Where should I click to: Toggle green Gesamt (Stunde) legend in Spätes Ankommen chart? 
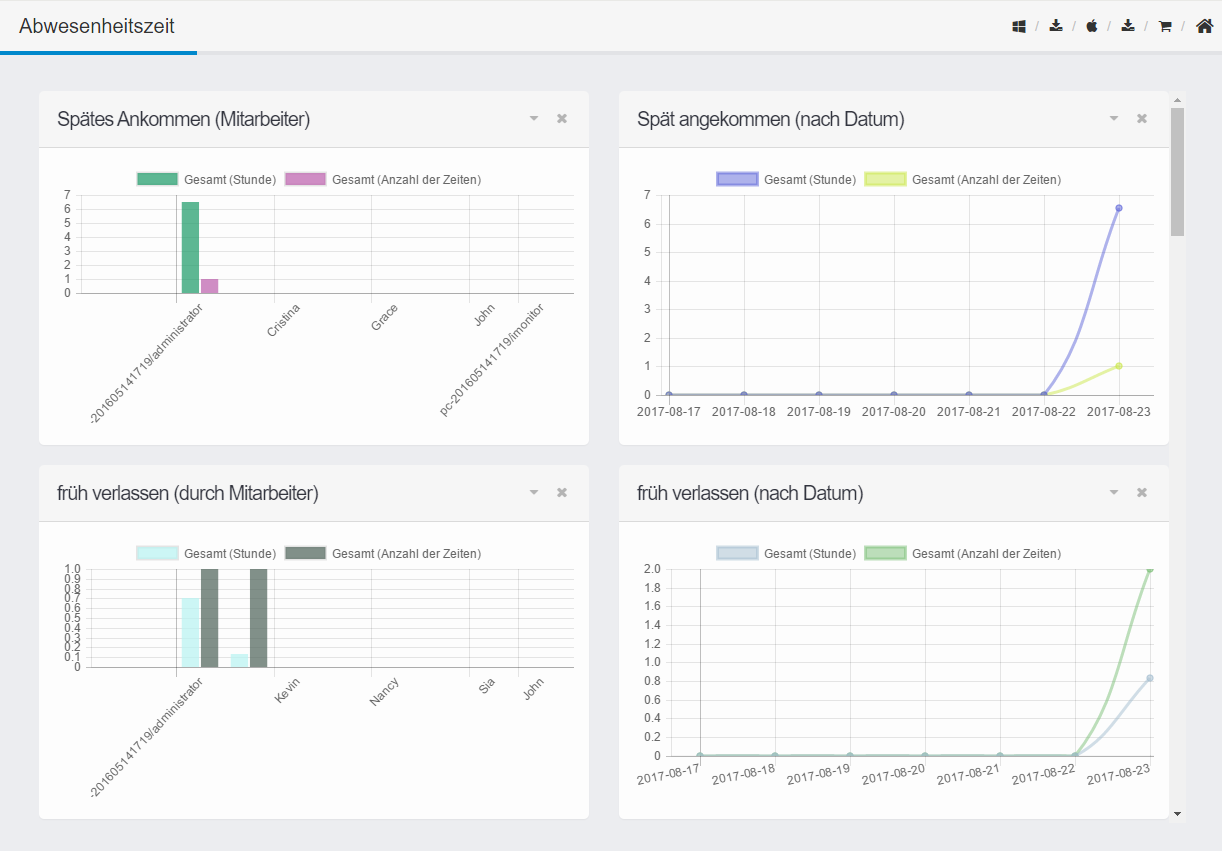(207, 180)
